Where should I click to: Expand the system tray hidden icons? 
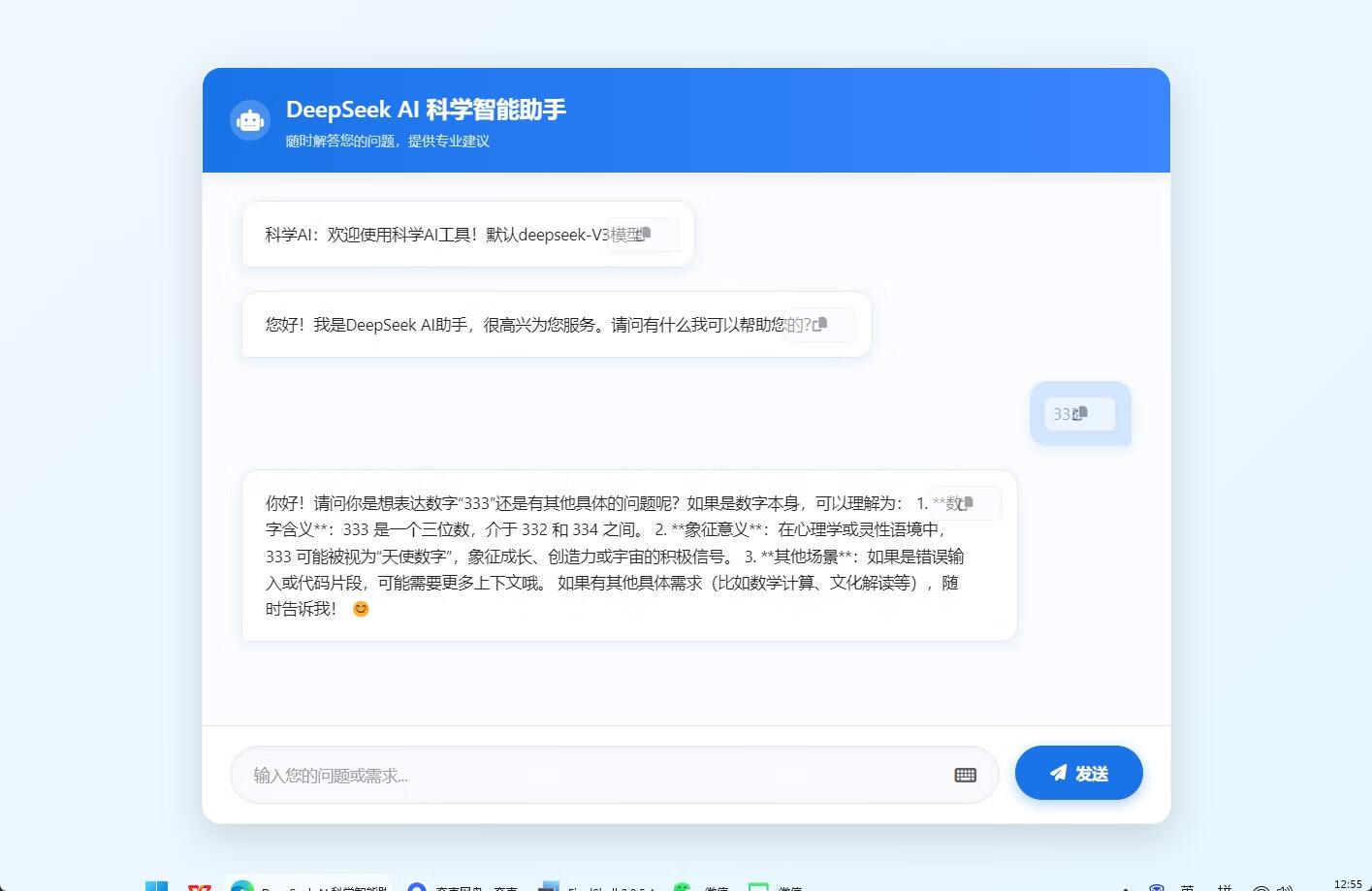tap(1126, 886)
